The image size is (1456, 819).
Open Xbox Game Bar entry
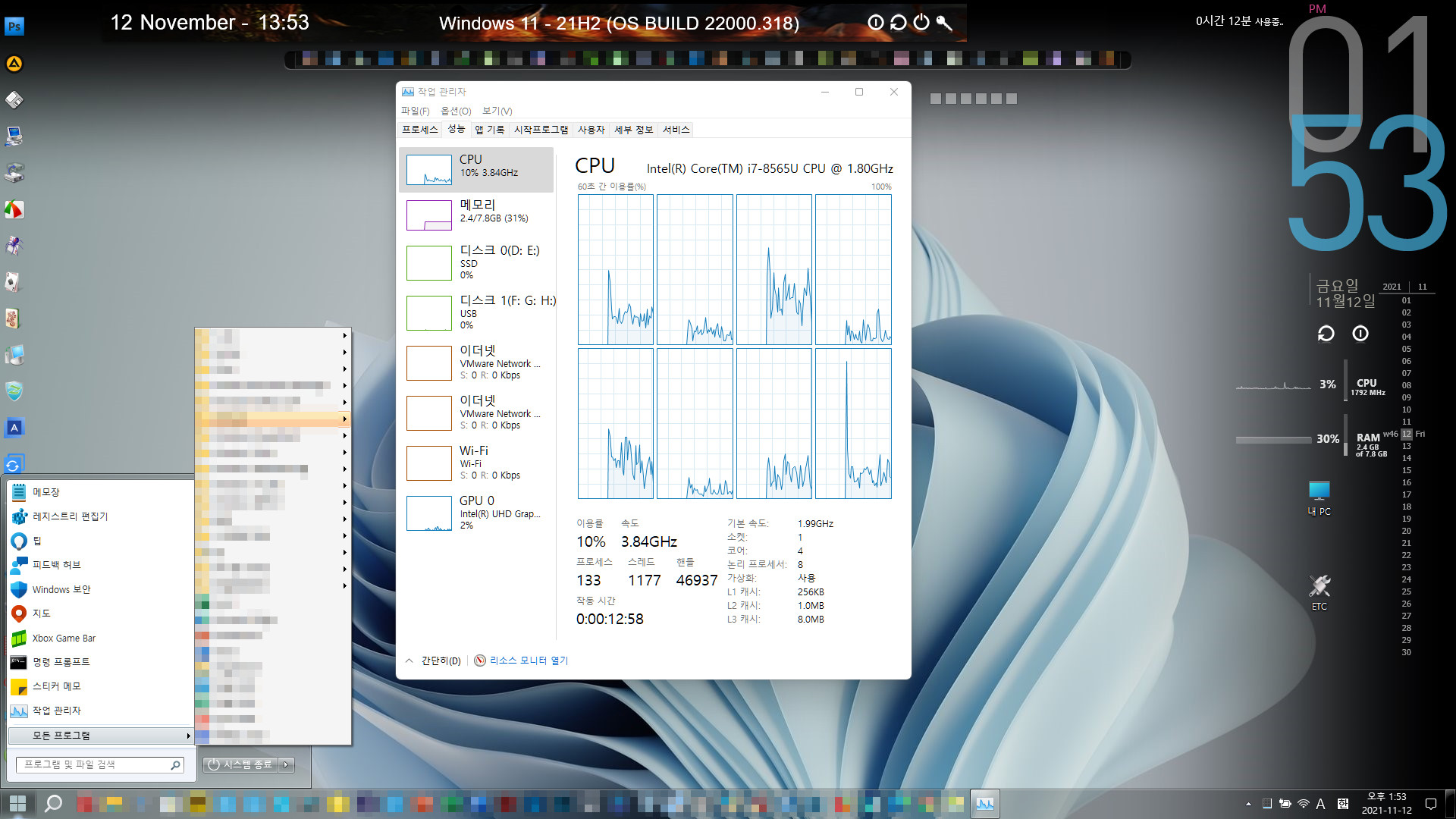pyautogui.click(x=100, y=638)
